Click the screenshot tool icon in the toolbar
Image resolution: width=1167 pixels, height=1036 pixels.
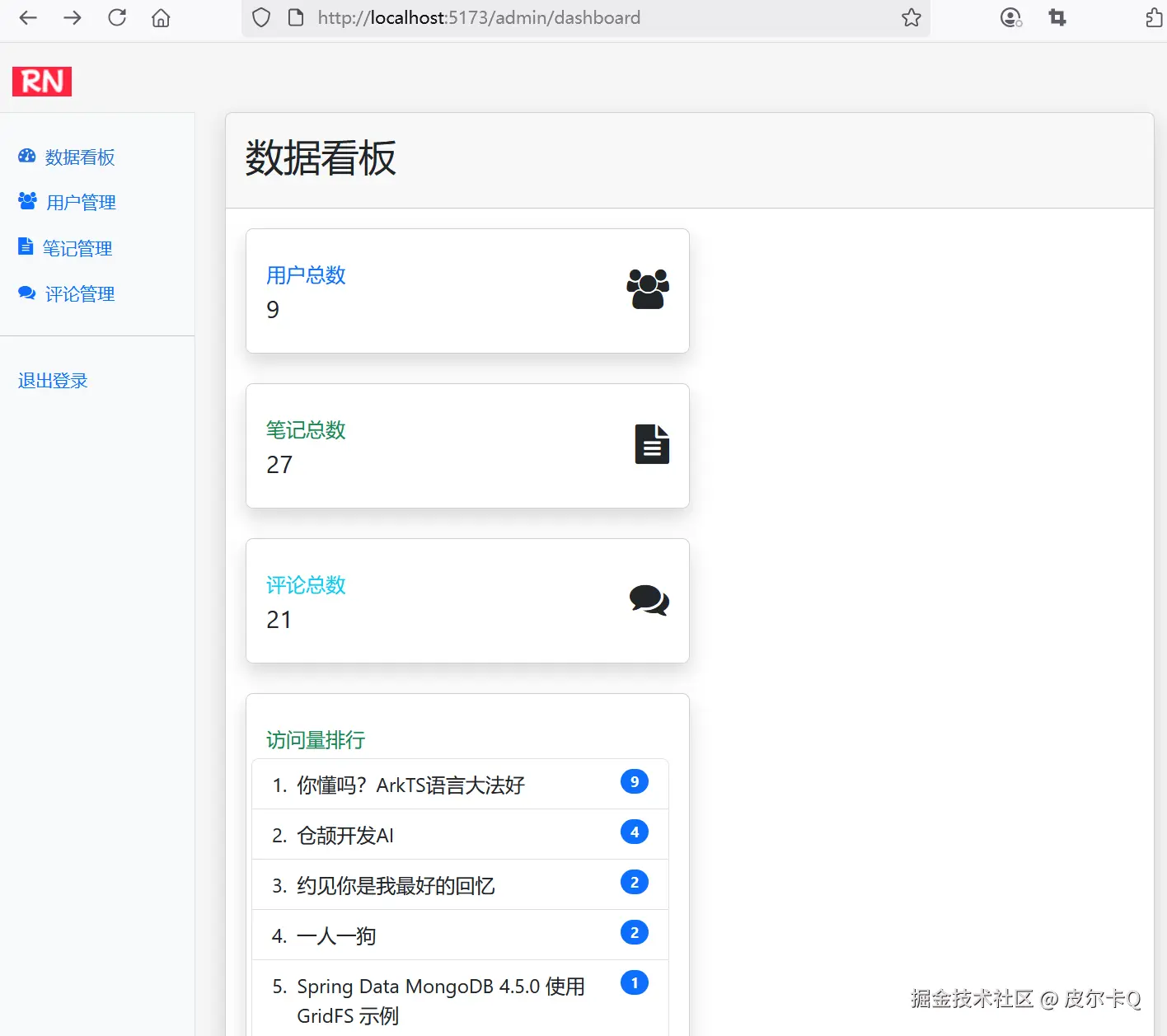point(1057,16)
